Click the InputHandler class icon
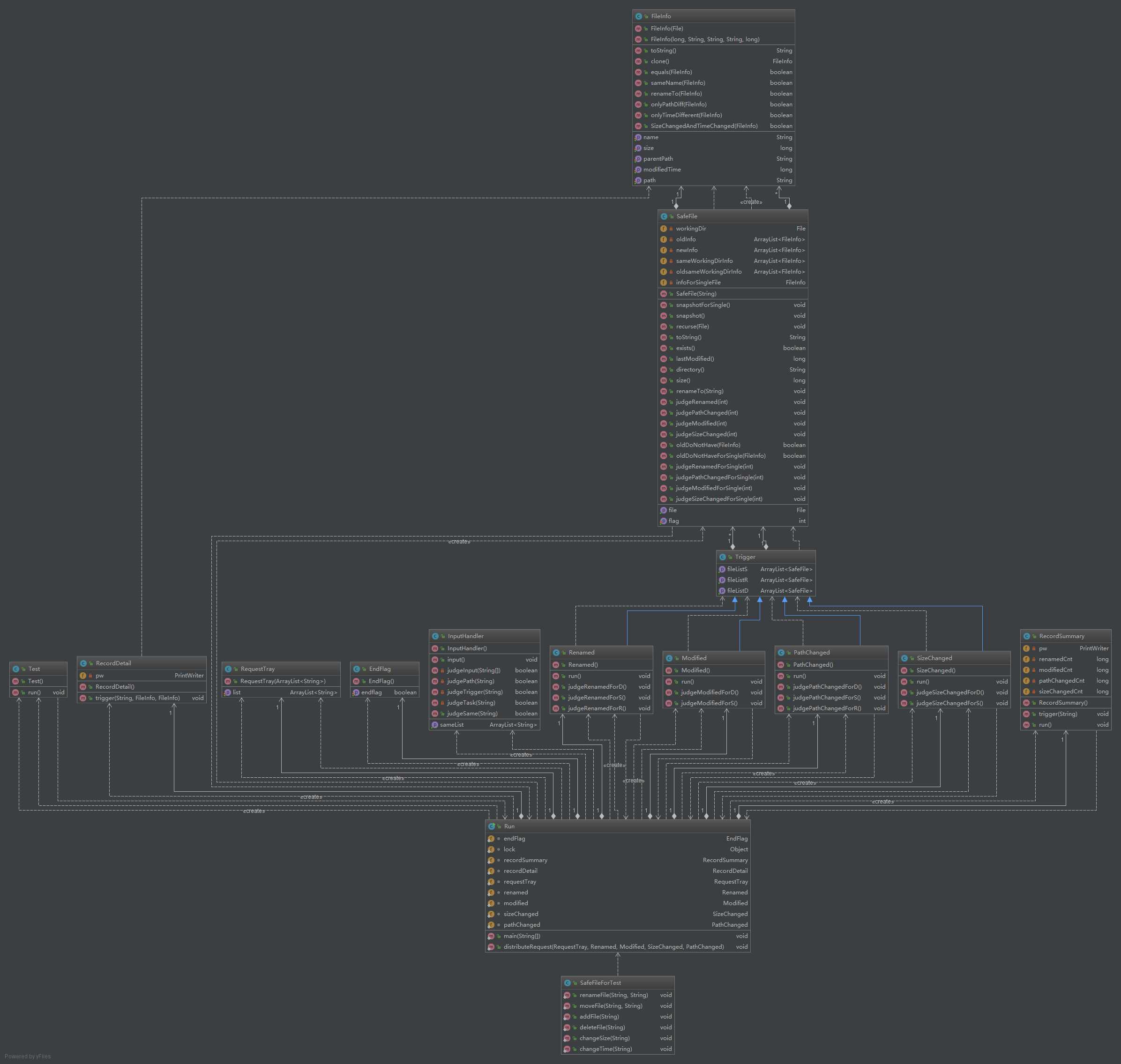1121x1064 pixels. (x=435, y=636)
